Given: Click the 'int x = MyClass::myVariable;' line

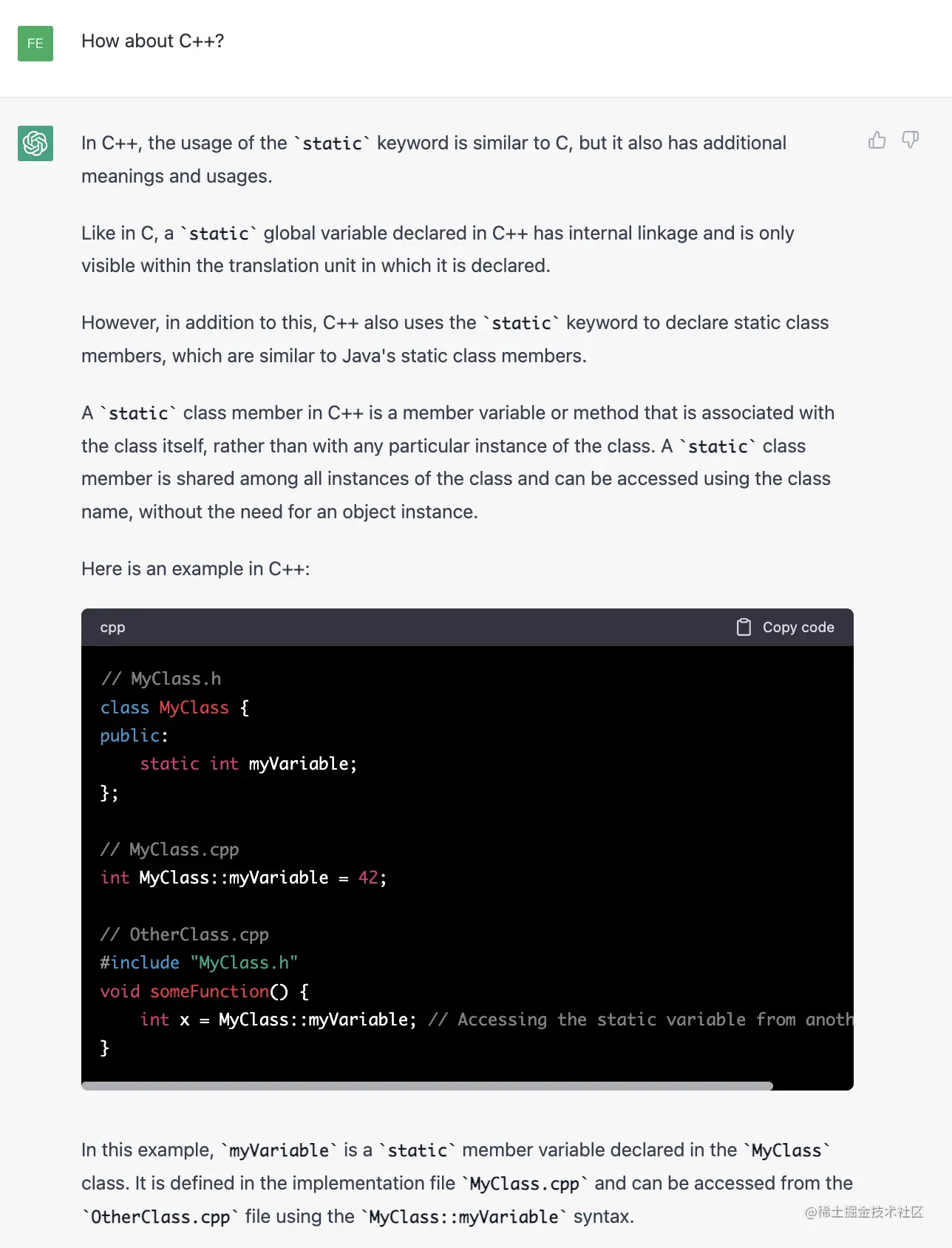Looking at the screenshot, I should click(278, 1020).
